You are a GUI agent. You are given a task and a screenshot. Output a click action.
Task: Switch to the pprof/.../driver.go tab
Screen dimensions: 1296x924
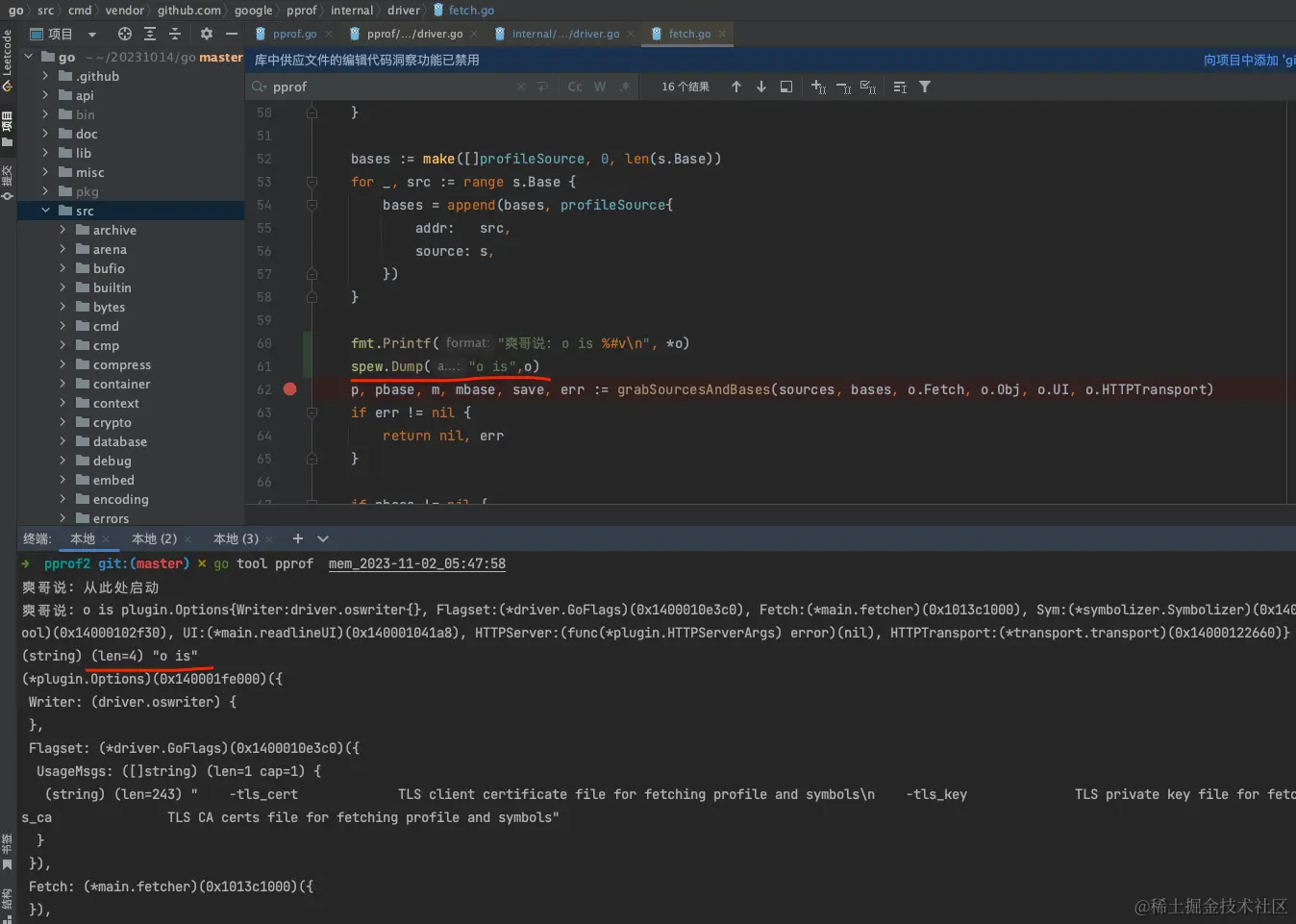414,34
